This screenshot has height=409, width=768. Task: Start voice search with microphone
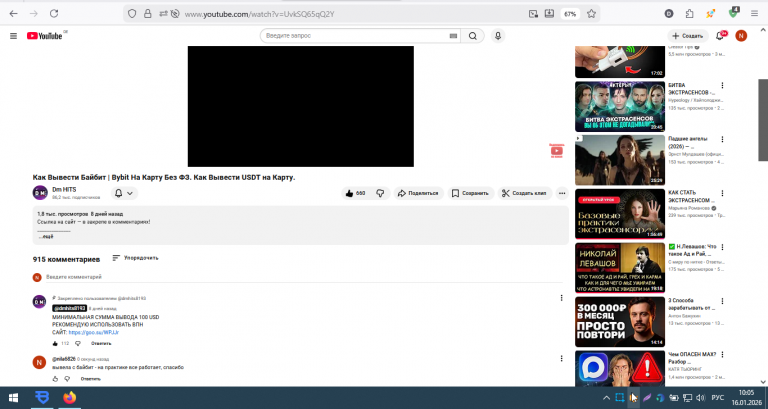pyautogui.click(x=498, y=36)
